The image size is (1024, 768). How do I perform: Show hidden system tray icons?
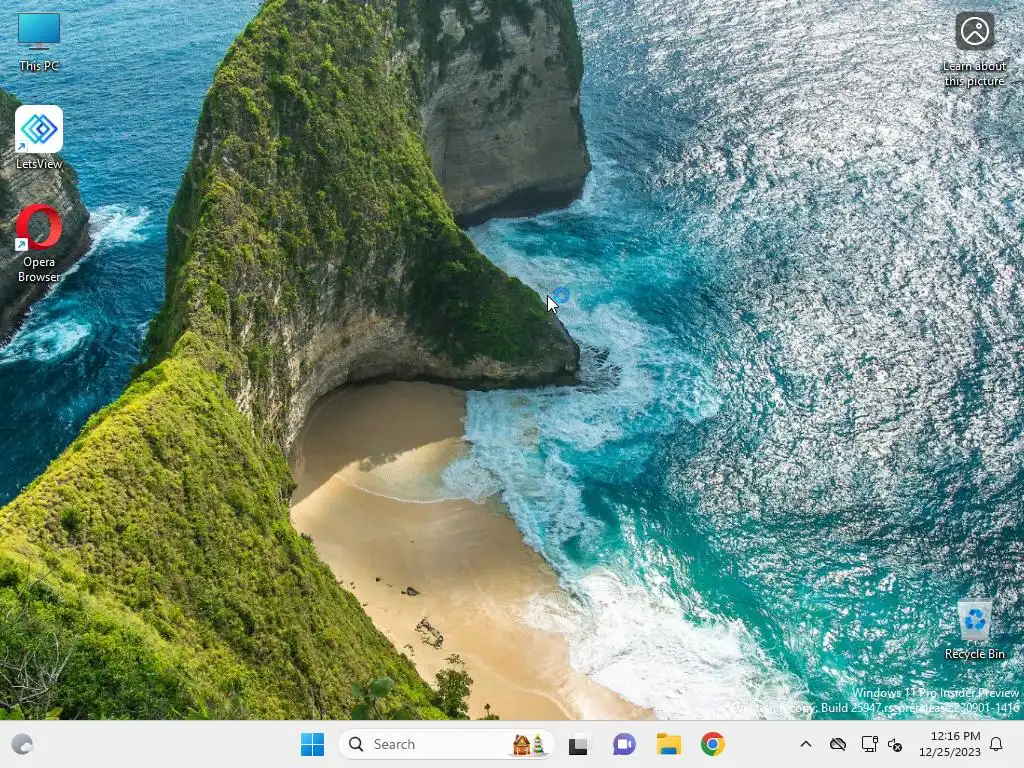806,744
